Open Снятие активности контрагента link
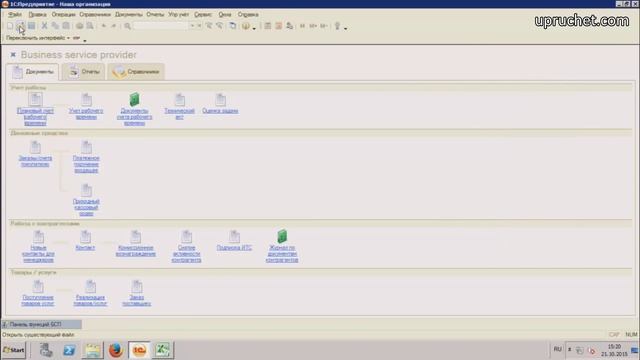640x360 pixels. click(x=186, y=254)
